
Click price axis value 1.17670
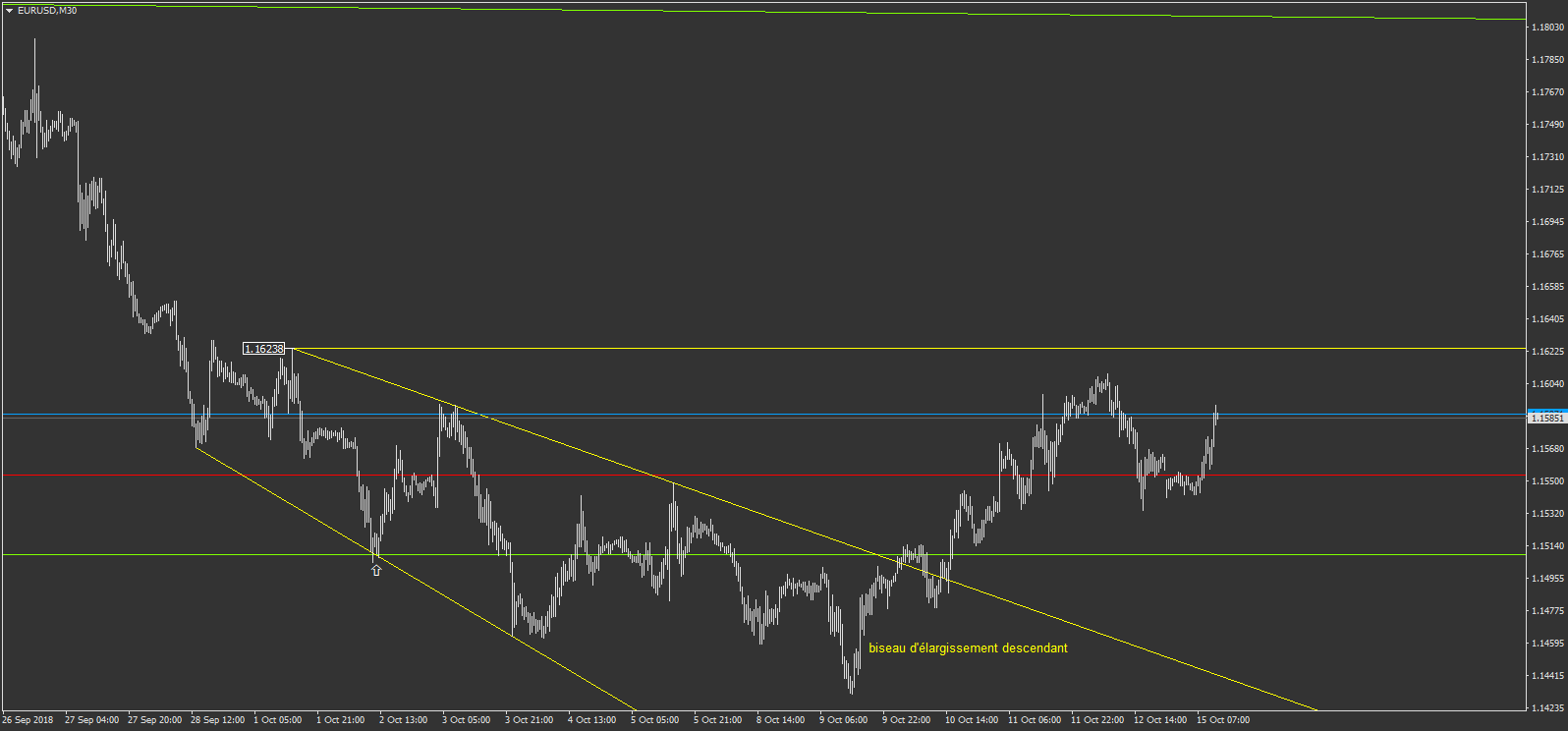pyautogui.click(x=1547, y=92)
